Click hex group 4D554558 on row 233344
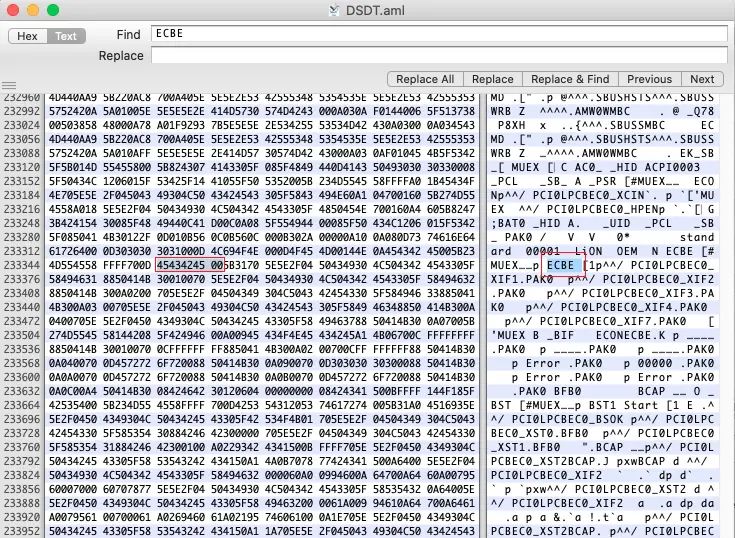 tap(73, 265)
